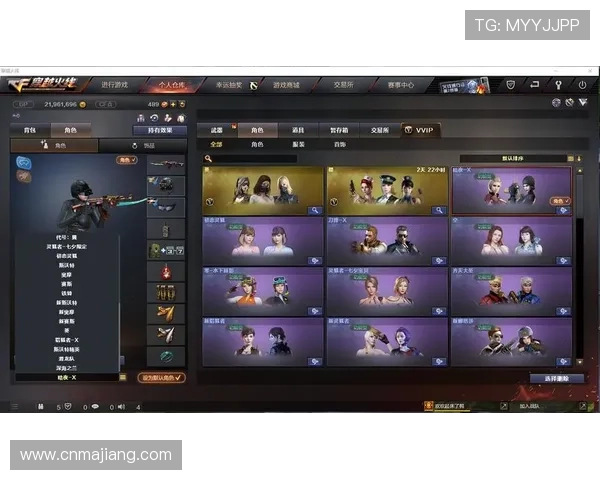This screenshot has height=480, width=600.
Task: Open the 默认排序 sort dropdown
Action: tap(517, 158)
